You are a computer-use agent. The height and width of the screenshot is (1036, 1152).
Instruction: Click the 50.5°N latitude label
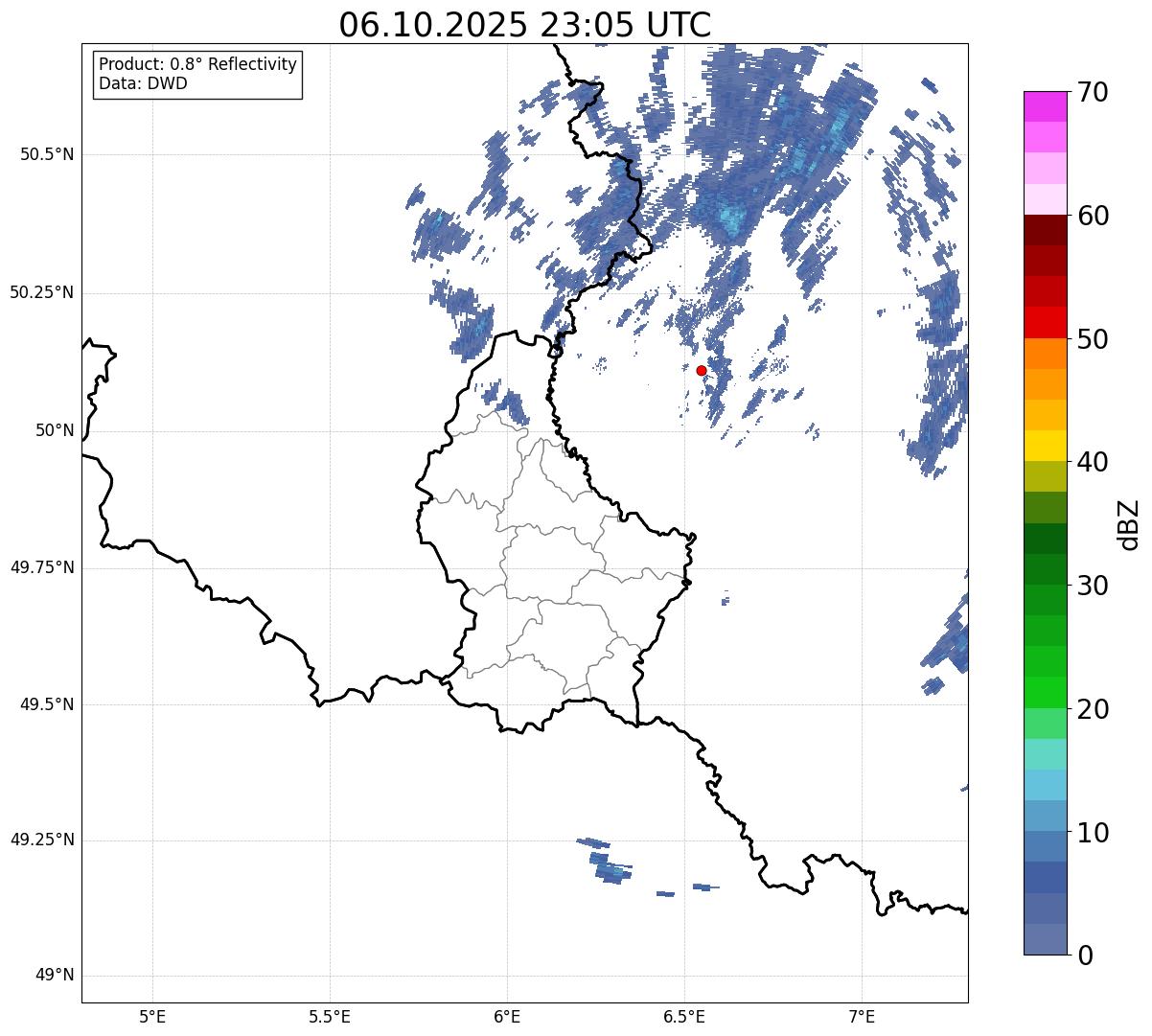tap(47, 154)
